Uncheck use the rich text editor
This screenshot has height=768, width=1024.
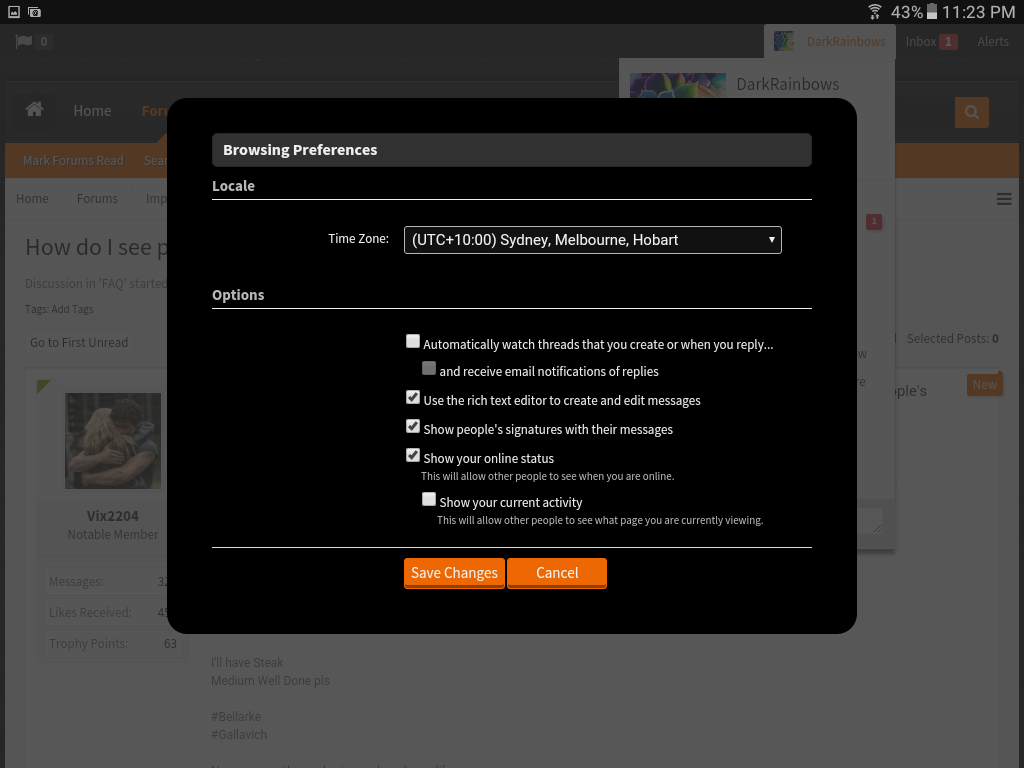(x=413, y=397)
